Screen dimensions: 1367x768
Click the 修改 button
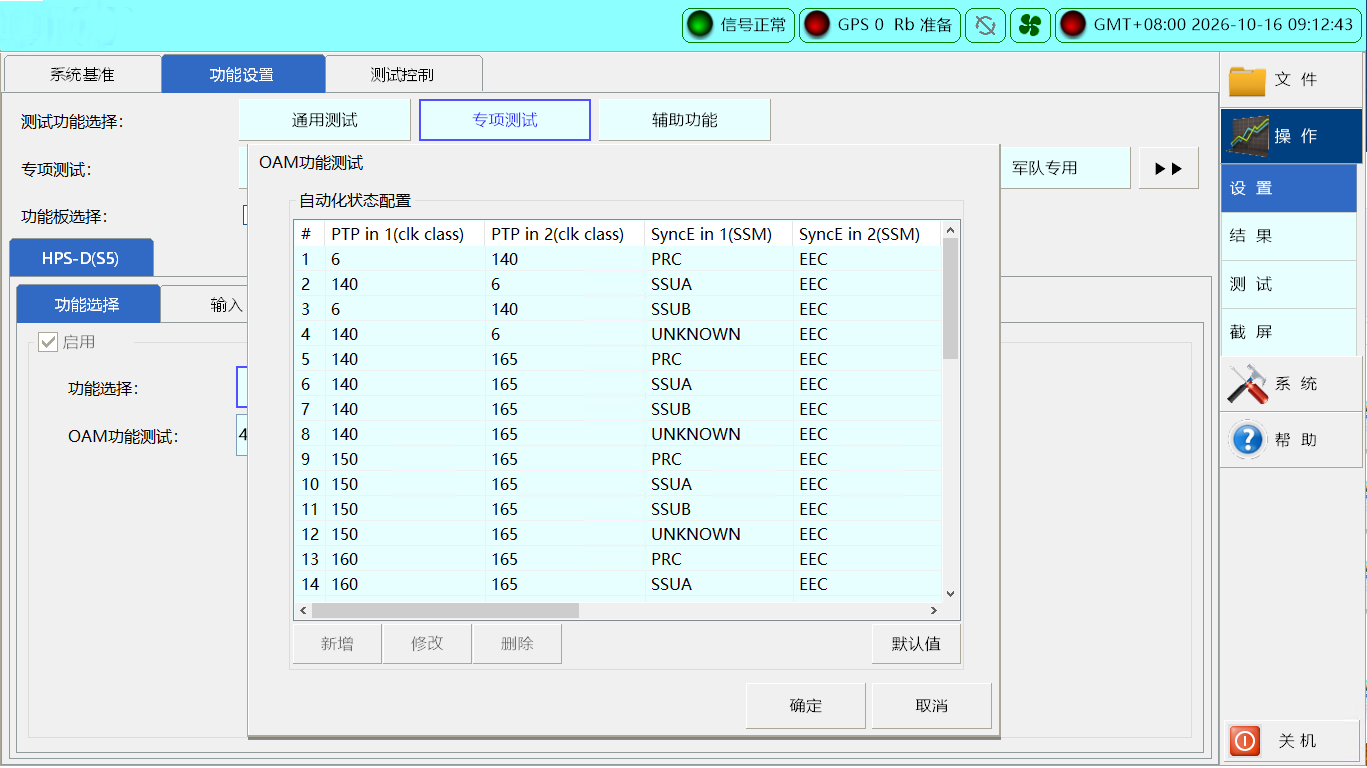point(427,644)
